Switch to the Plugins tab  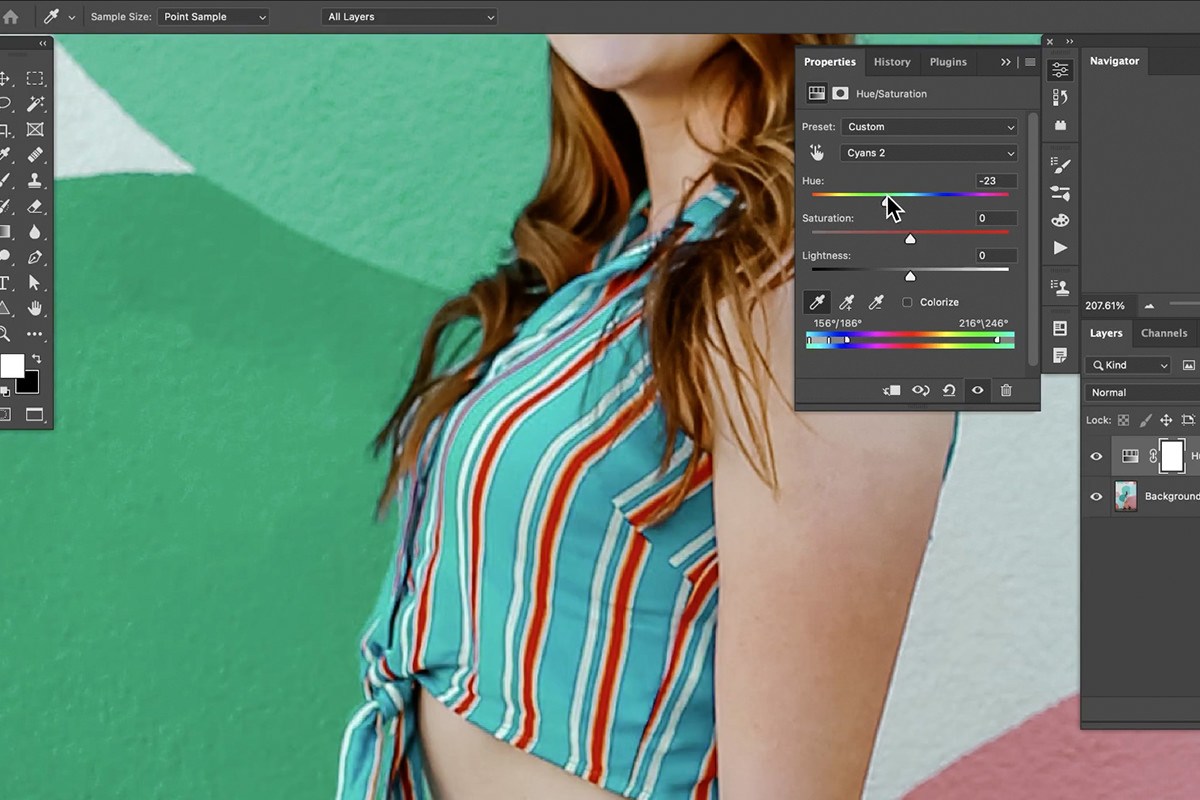(x=948, y=62)
